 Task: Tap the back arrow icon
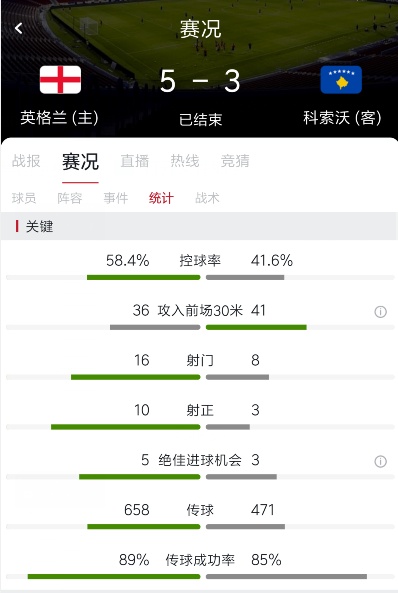(19, 28)
